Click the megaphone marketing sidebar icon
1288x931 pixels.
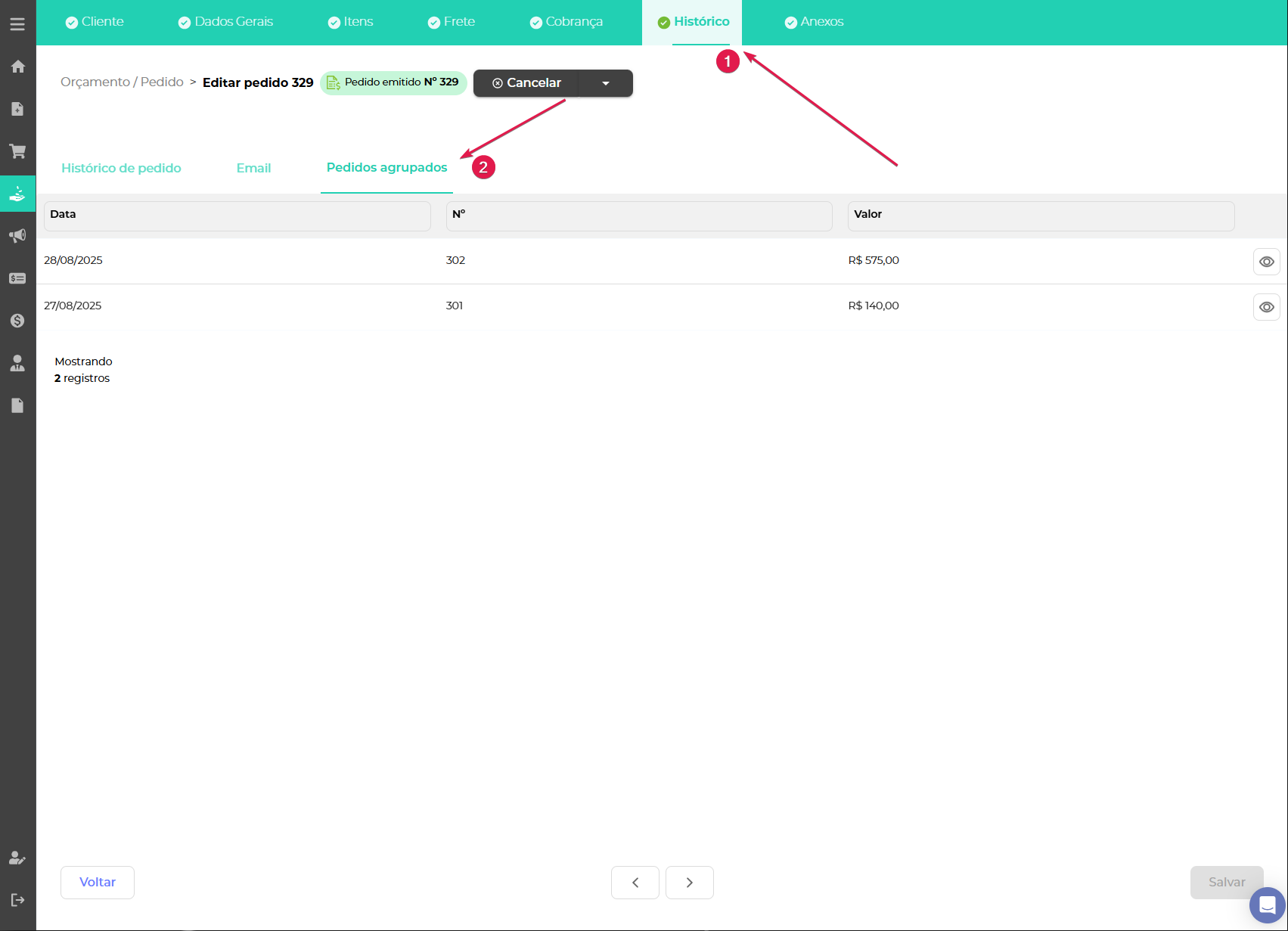point(17,236)
